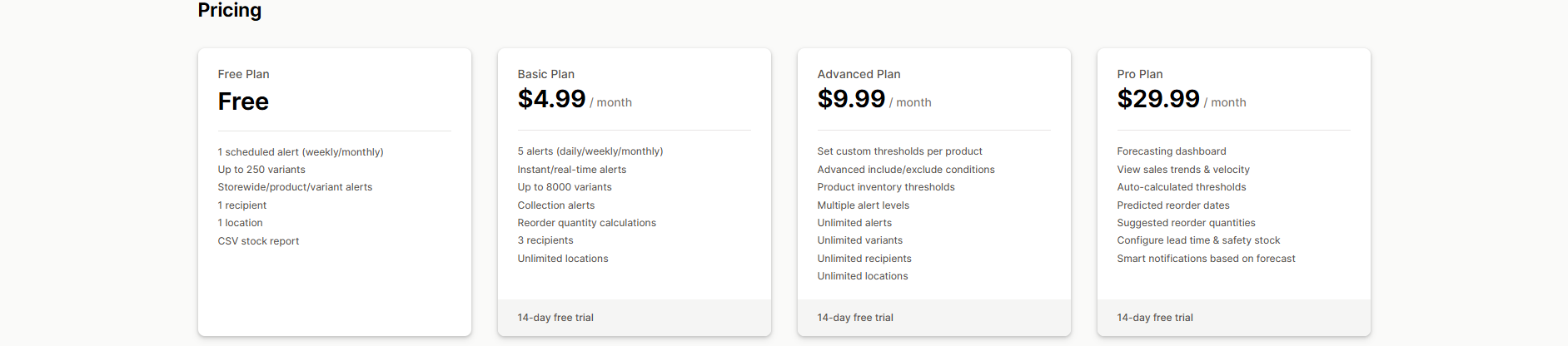Click Reorder quantity calculations in Basic Plan

[x=586, y=223]
